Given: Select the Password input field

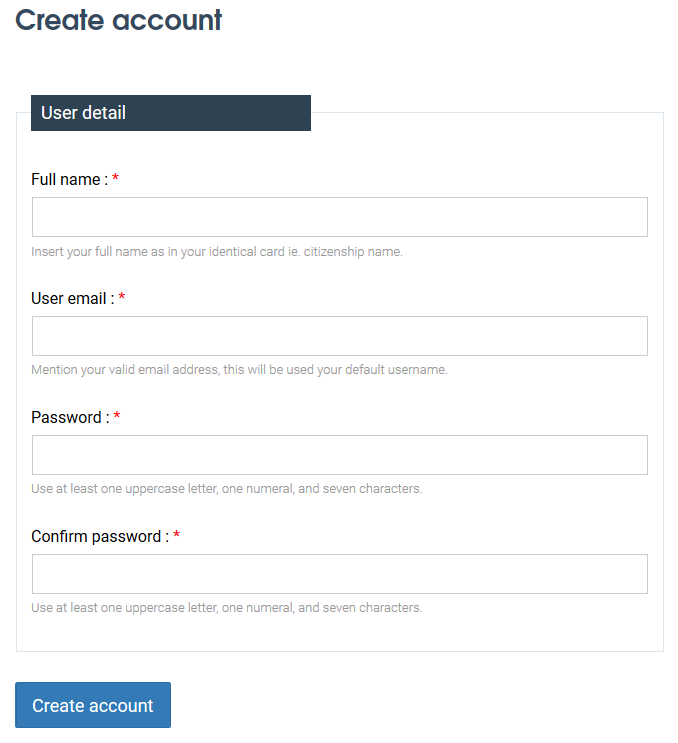Looking at the screenshot, I should point(340,455).
